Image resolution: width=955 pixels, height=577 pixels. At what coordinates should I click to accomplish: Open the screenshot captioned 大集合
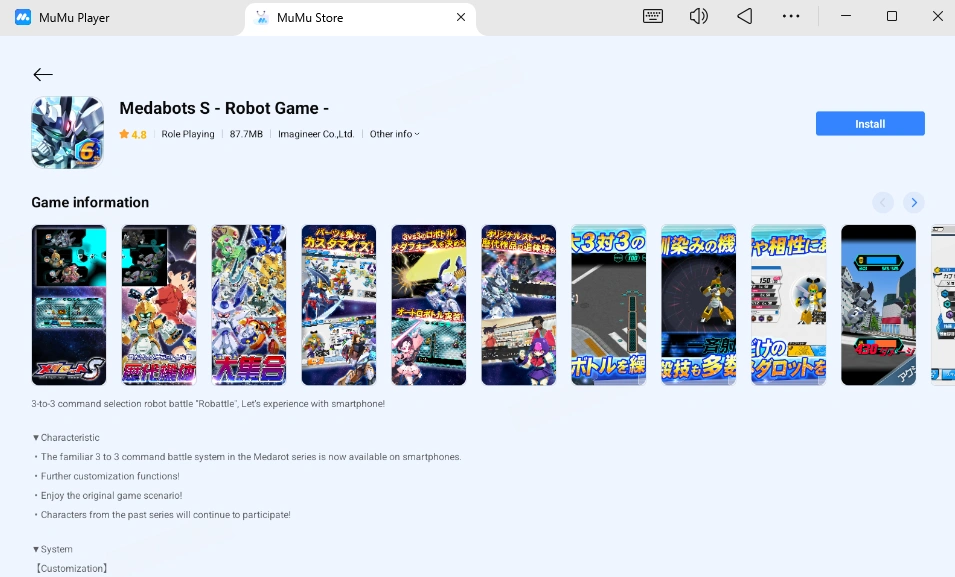(x=248, y=305)
